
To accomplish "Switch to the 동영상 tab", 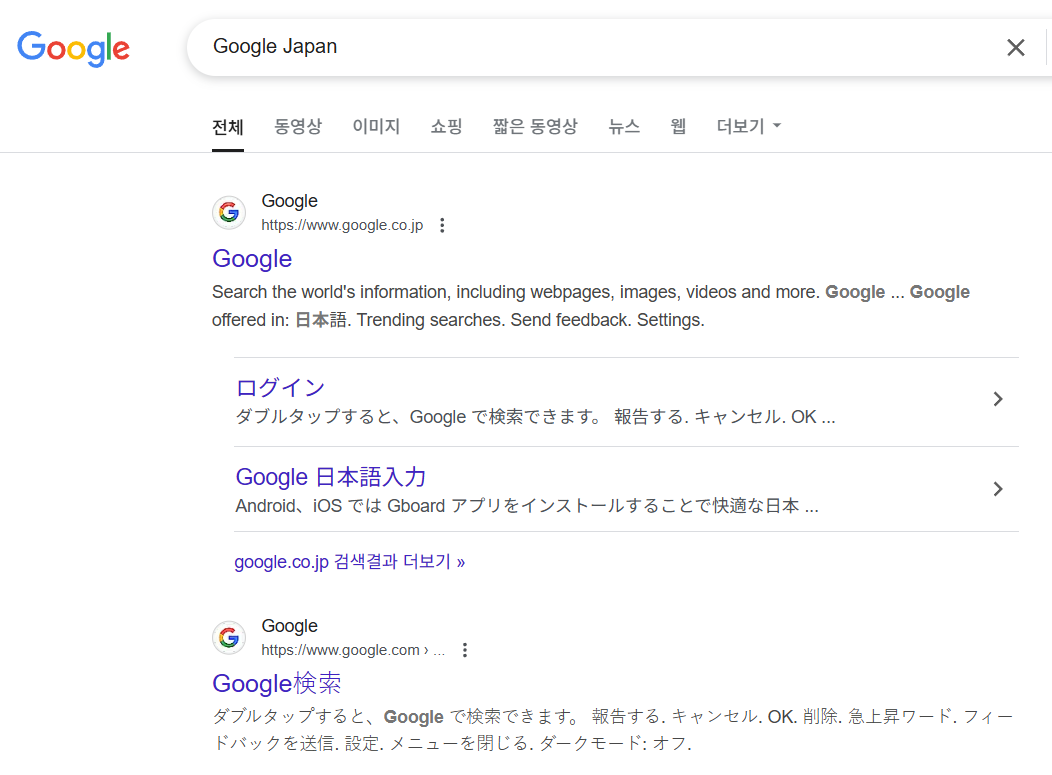I will (x=298, y=126).
